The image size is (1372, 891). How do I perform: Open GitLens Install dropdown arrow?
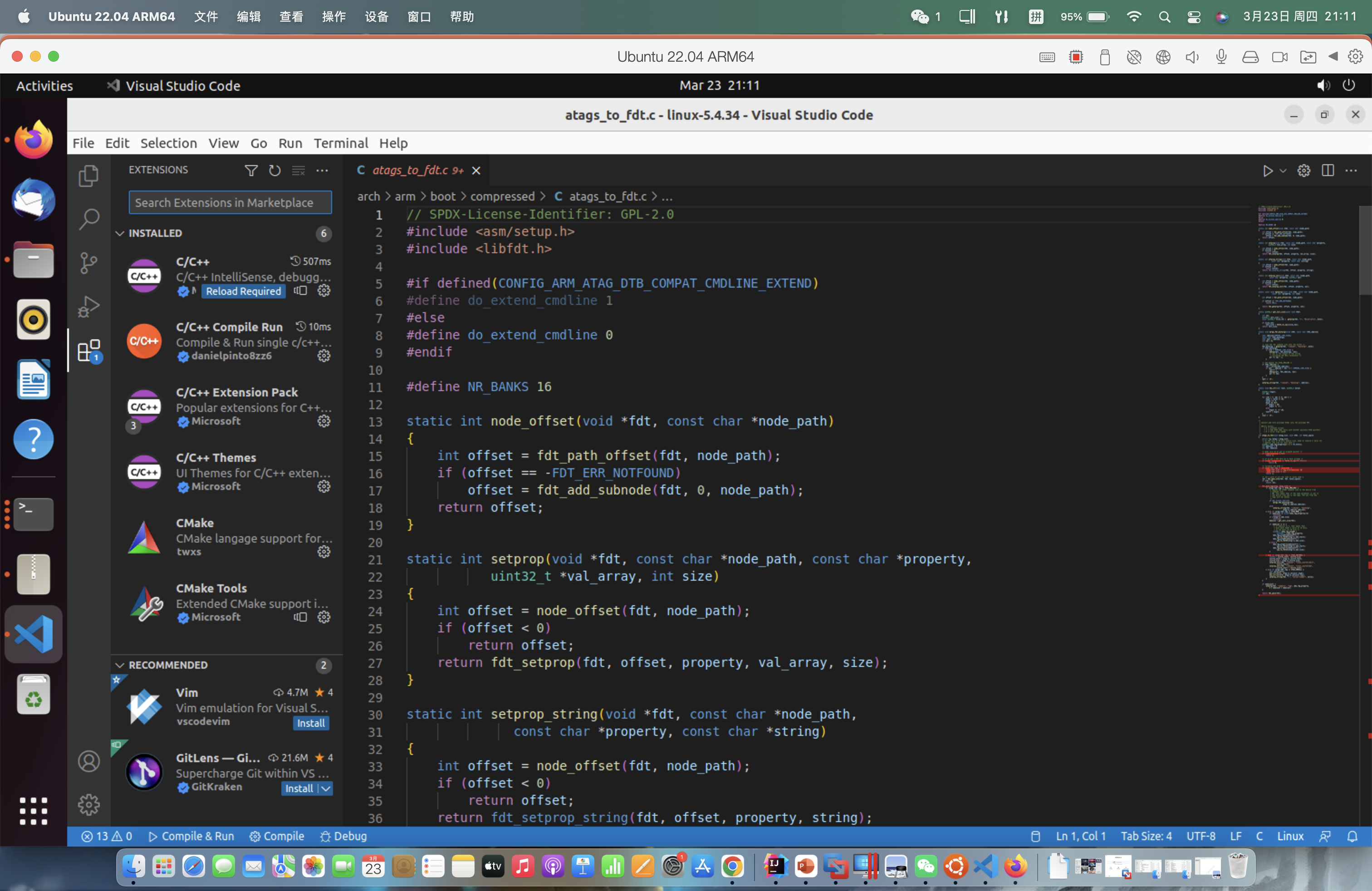click(326, 788)
